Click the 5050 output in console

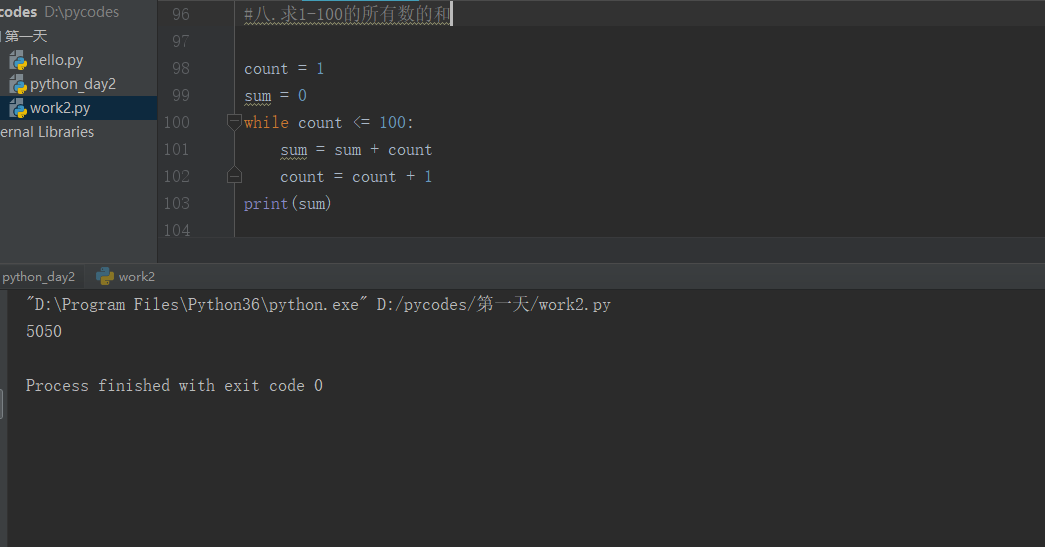pos(44,331)
